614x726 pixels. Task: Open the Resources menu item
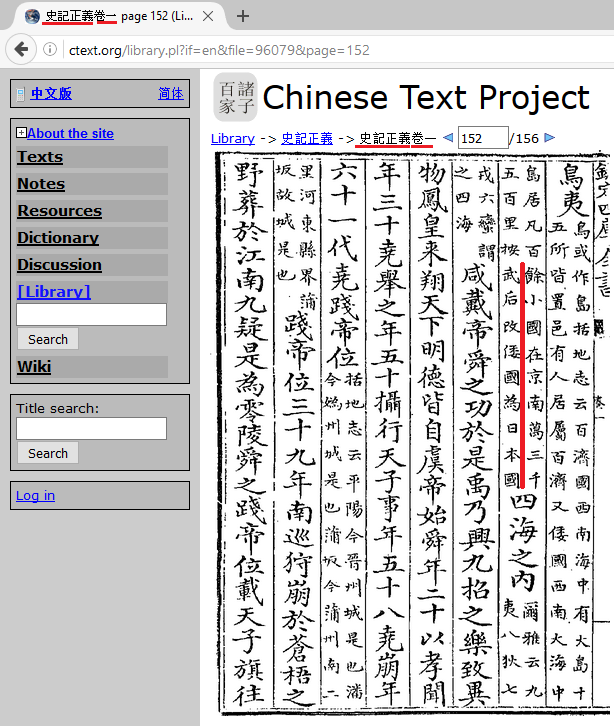tap(59, 211)
